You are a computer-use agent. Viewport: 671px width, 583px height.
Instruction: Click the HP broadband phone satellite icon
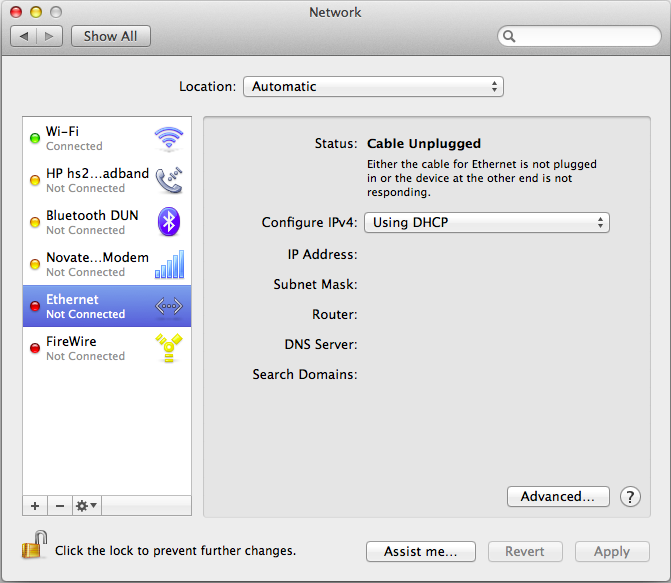tap(168, 180)
